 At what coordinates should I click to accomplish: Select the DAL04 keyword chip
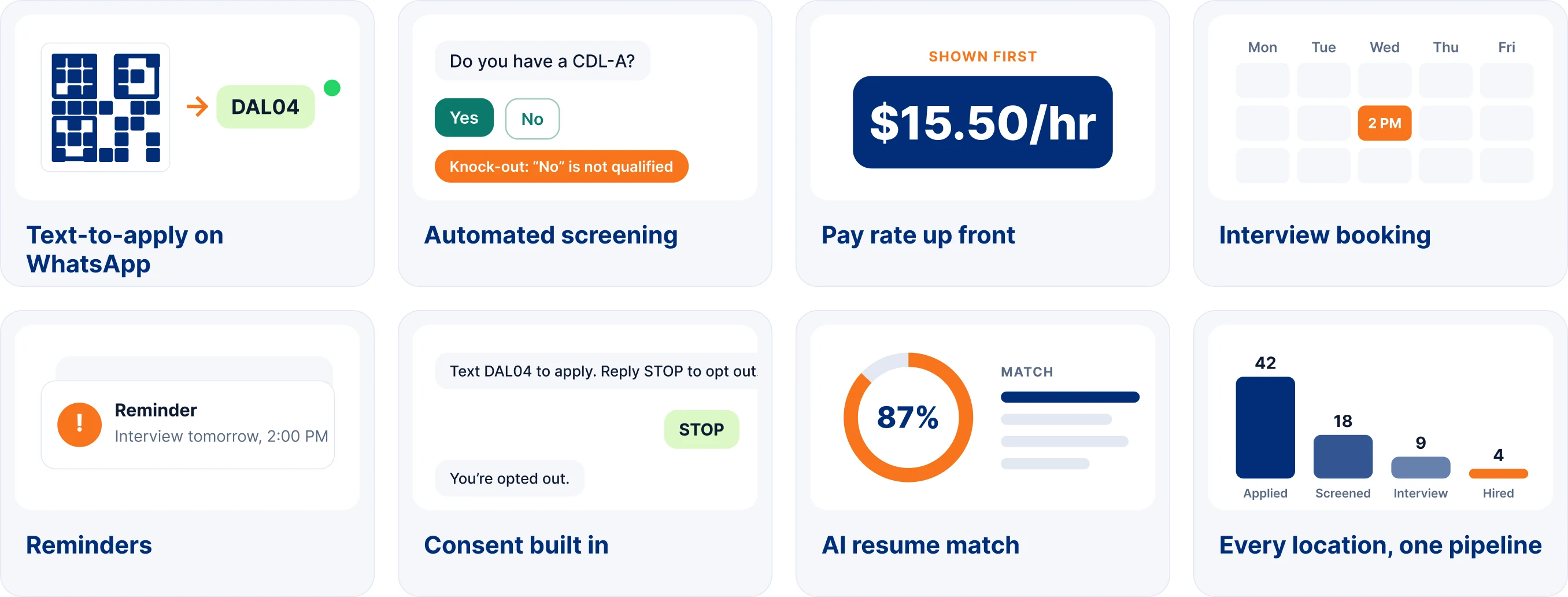(265, 106)
